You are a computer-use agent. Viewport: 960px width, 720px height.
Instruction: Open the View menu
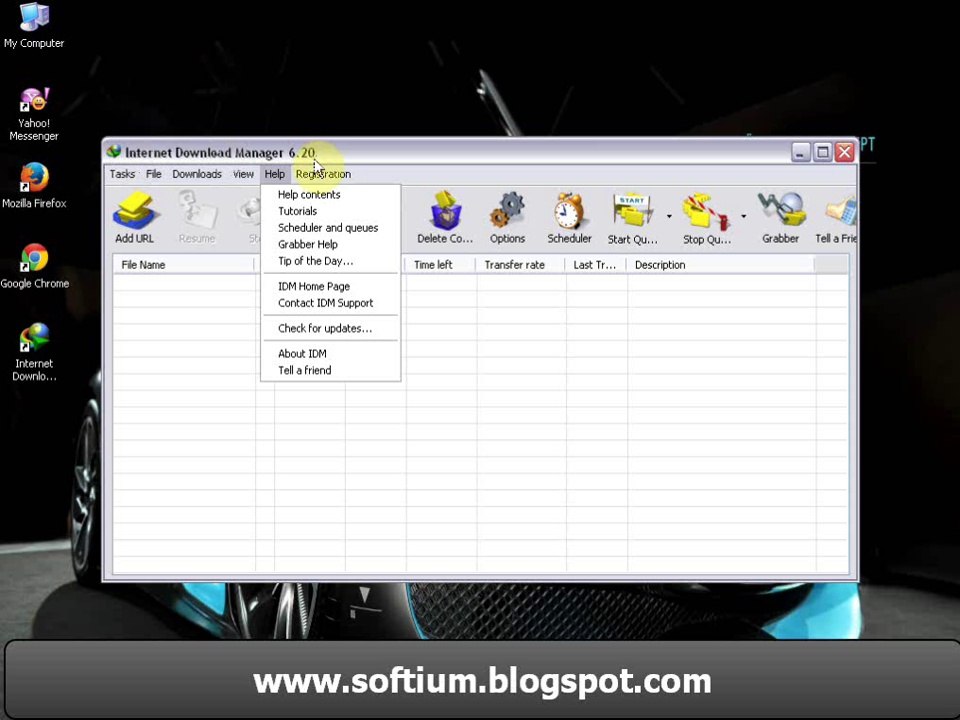pyautogui.click(x=243, y=174)
